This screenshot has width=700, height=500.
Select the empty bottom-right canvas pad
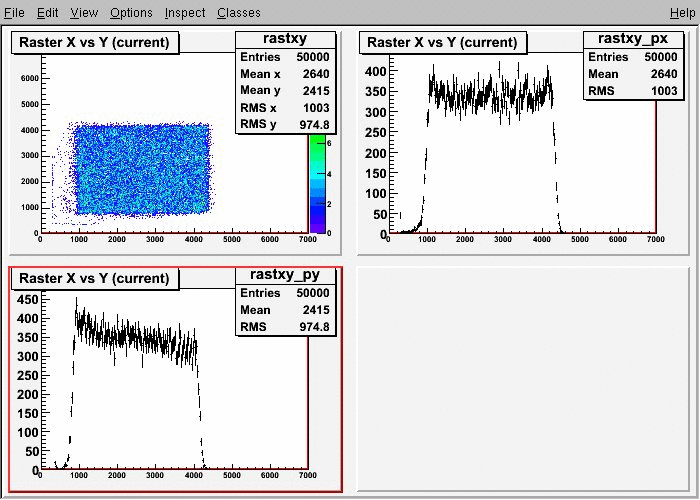pyautogui.click(x=523, y=378)
